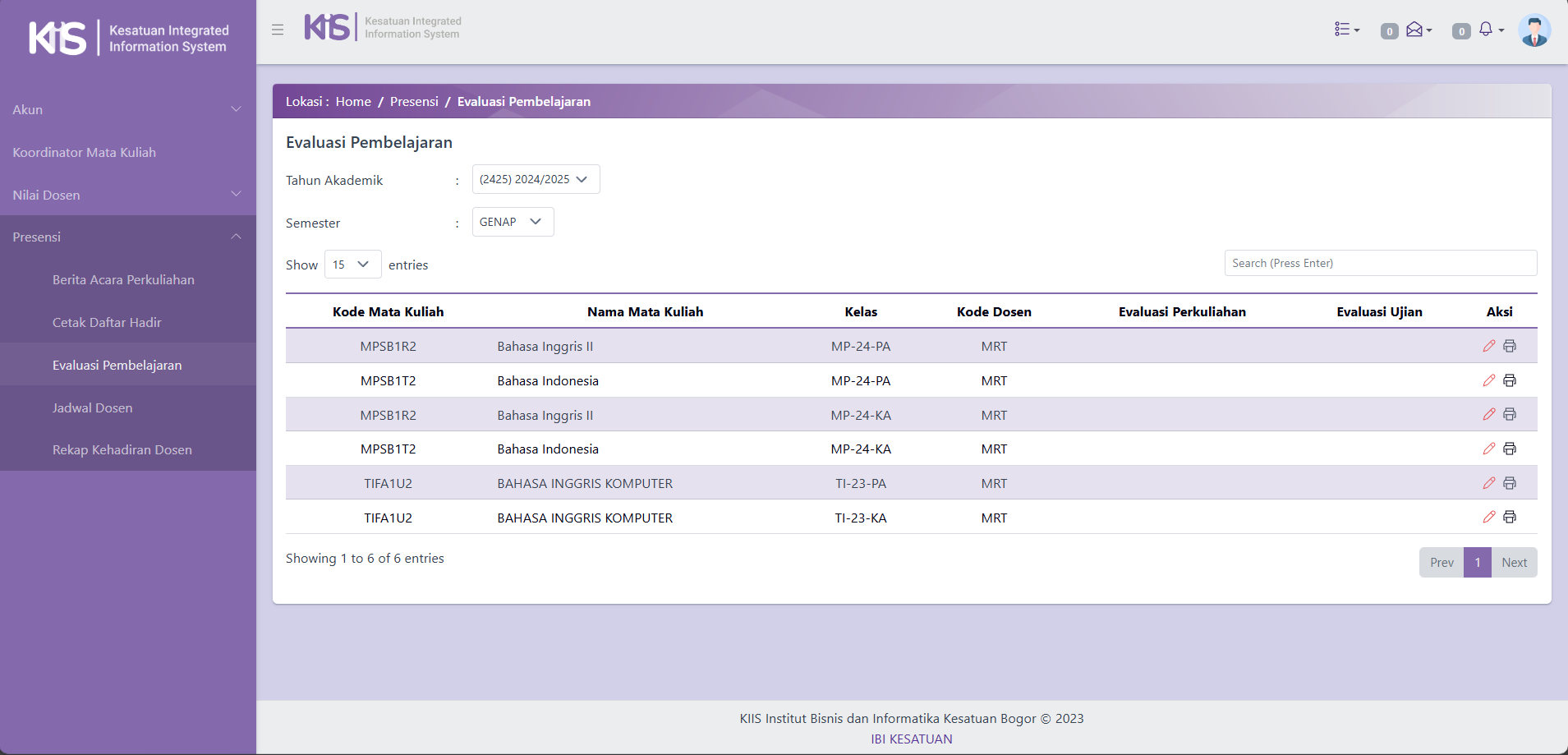Collapse the Presensi sidebar section

pos(127,237)
